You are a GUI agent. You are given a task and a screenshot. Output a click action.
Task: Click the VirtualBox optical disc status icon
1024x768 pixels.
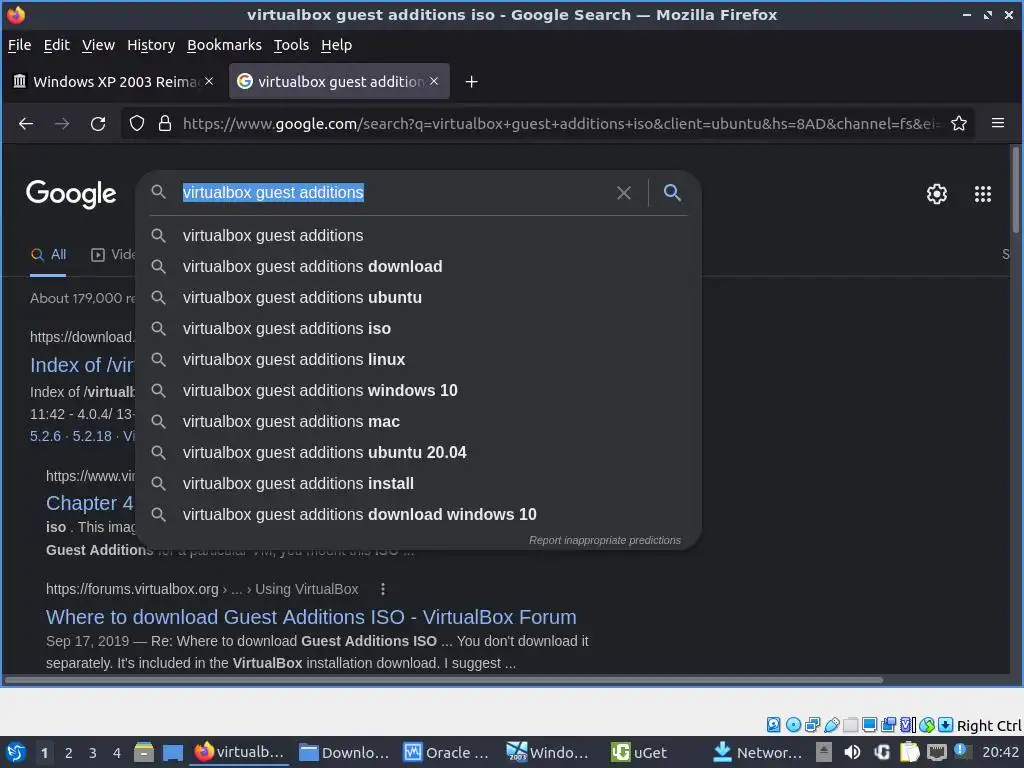pos(793,725)
